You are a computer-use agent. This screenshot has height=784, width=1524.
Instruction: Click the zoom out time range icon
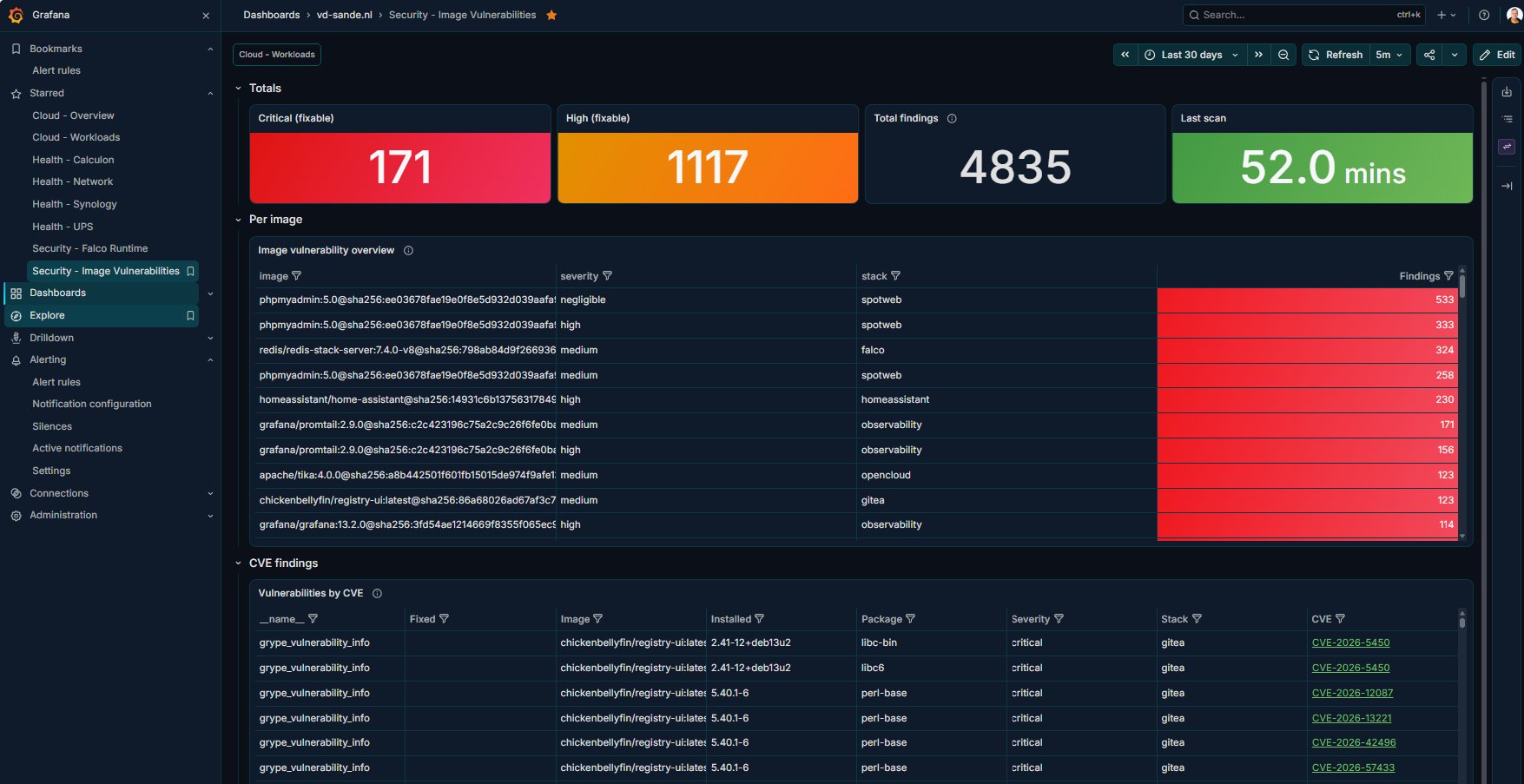click(1283, 55)
